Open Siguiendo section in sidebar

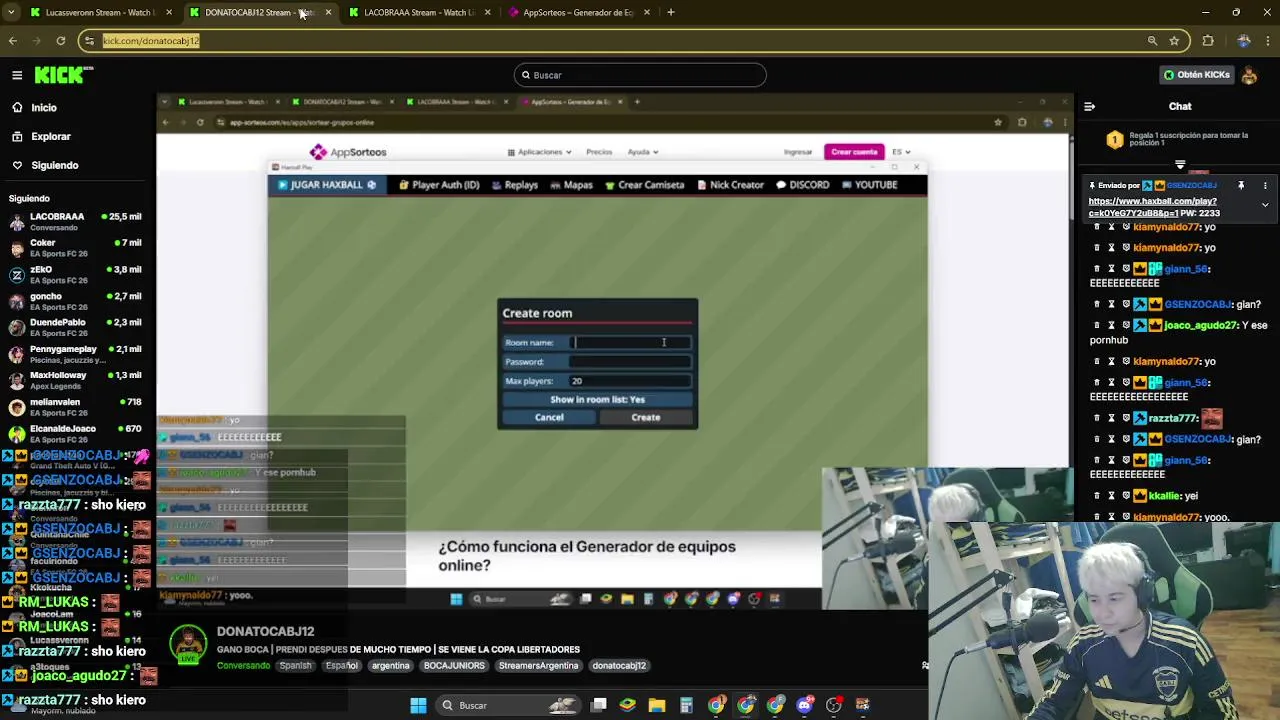[x=54, y=165]
